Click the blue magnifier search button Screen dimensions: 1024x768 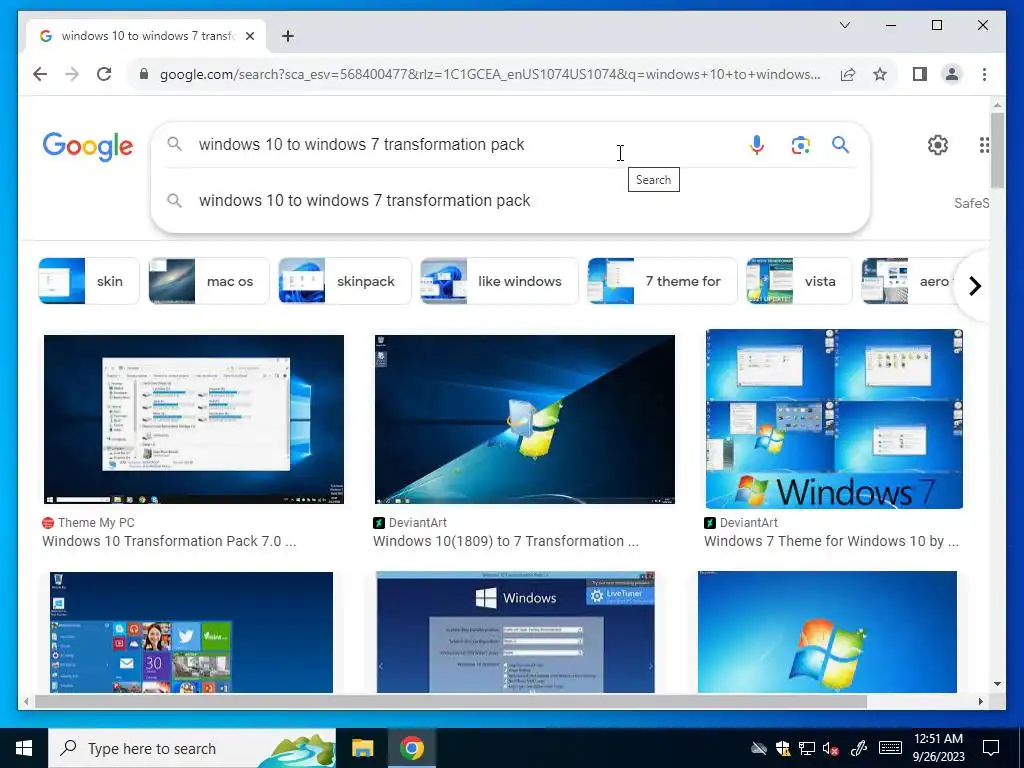[x=840, y=145]
